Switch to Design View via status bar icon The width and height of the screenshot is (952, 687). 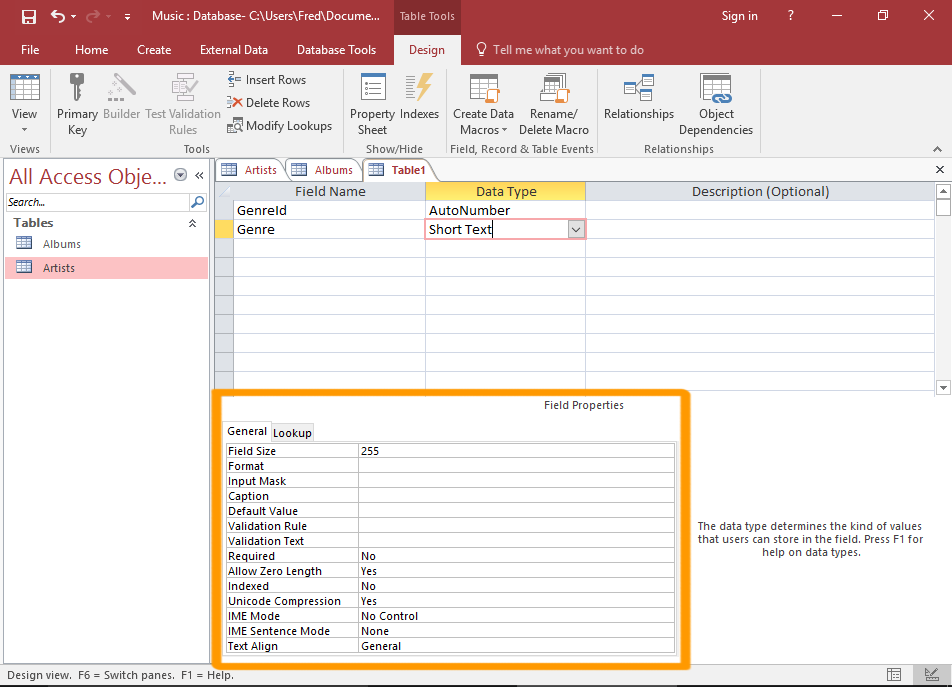coord(932,675)
